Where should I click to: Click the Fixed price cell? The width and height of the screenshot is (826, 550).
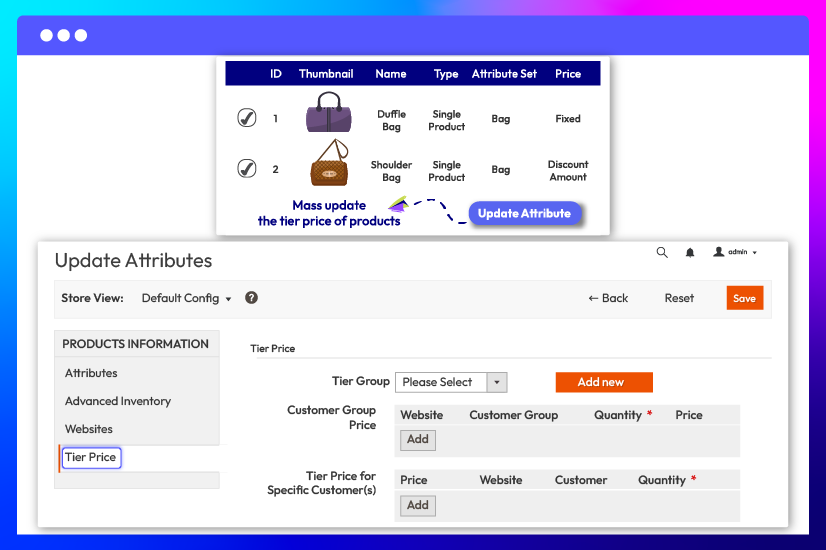pos(568,119)
